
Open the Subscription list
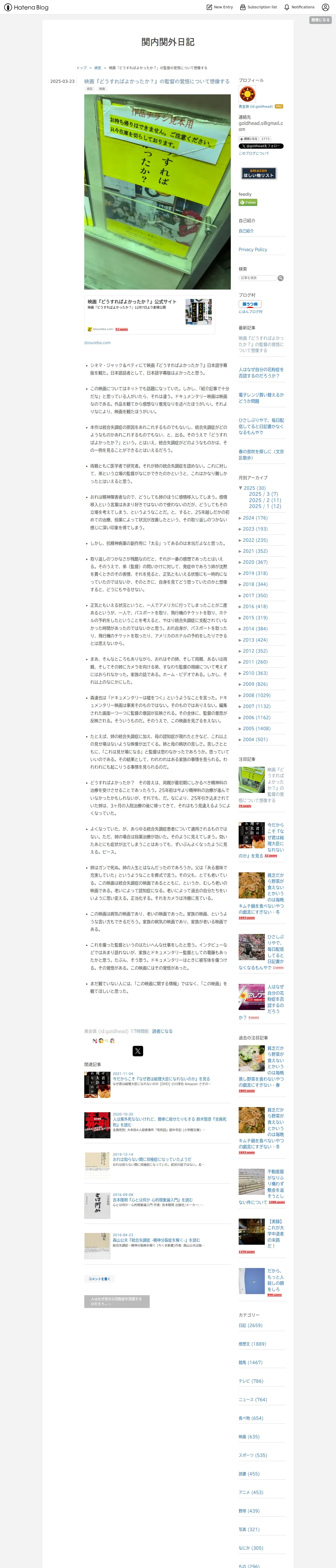(x=258, y=7)
